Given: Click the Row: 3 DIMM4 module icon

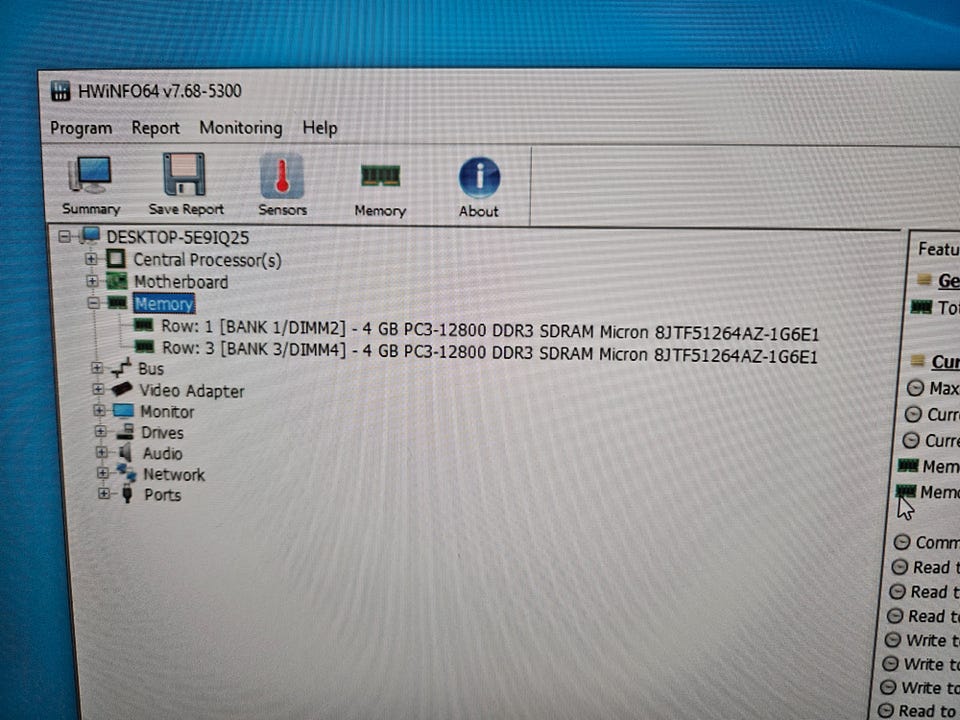Looking at the screenshot, I should click(144, 347).
